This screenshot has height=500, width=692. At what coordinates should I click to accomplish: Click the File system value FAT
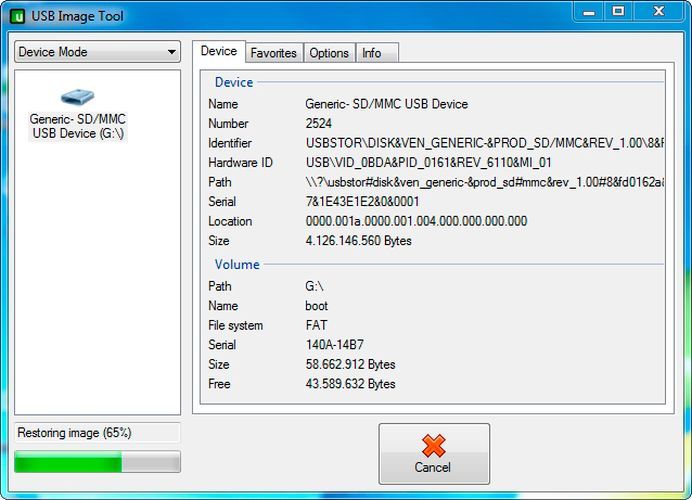316,325
